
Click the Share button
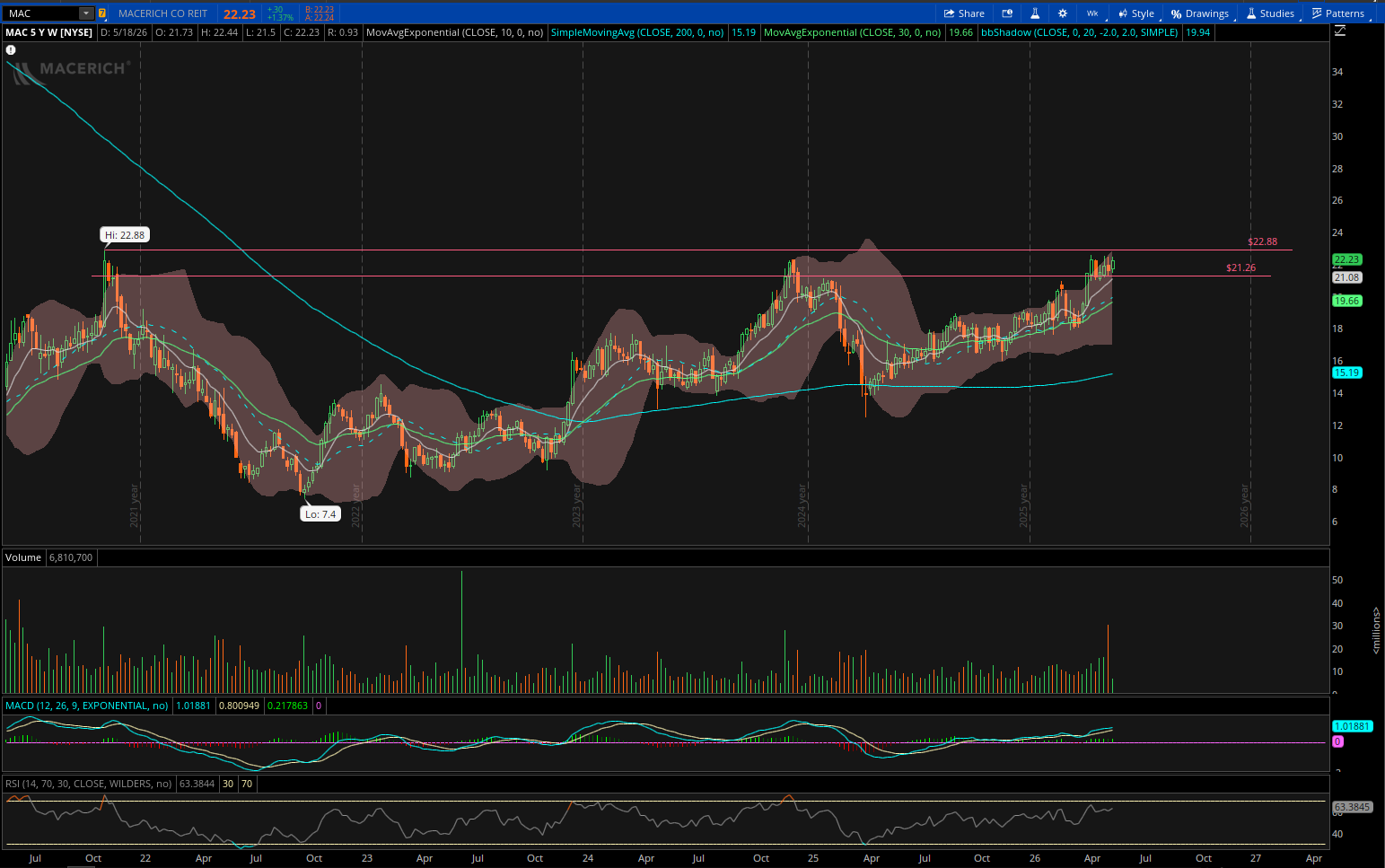pyautogui.click(x=964, y=13)
